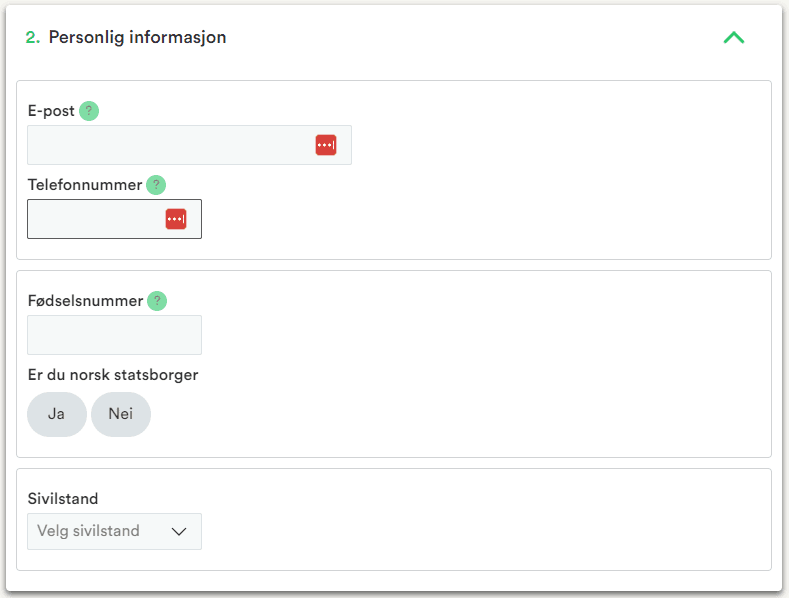This screenshot has width=789, height=598.
Task: Click into the Telefonnummer text field
Action: coord(95,219)
